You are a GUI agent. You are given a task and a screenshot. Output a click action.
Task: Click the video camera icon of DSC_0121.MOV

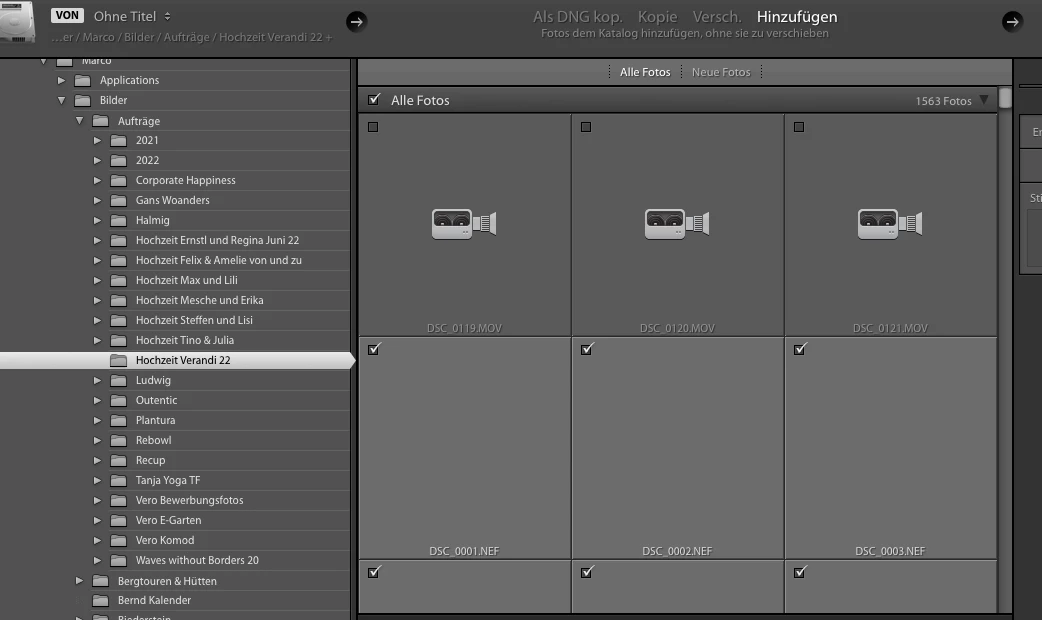[890, 223]
